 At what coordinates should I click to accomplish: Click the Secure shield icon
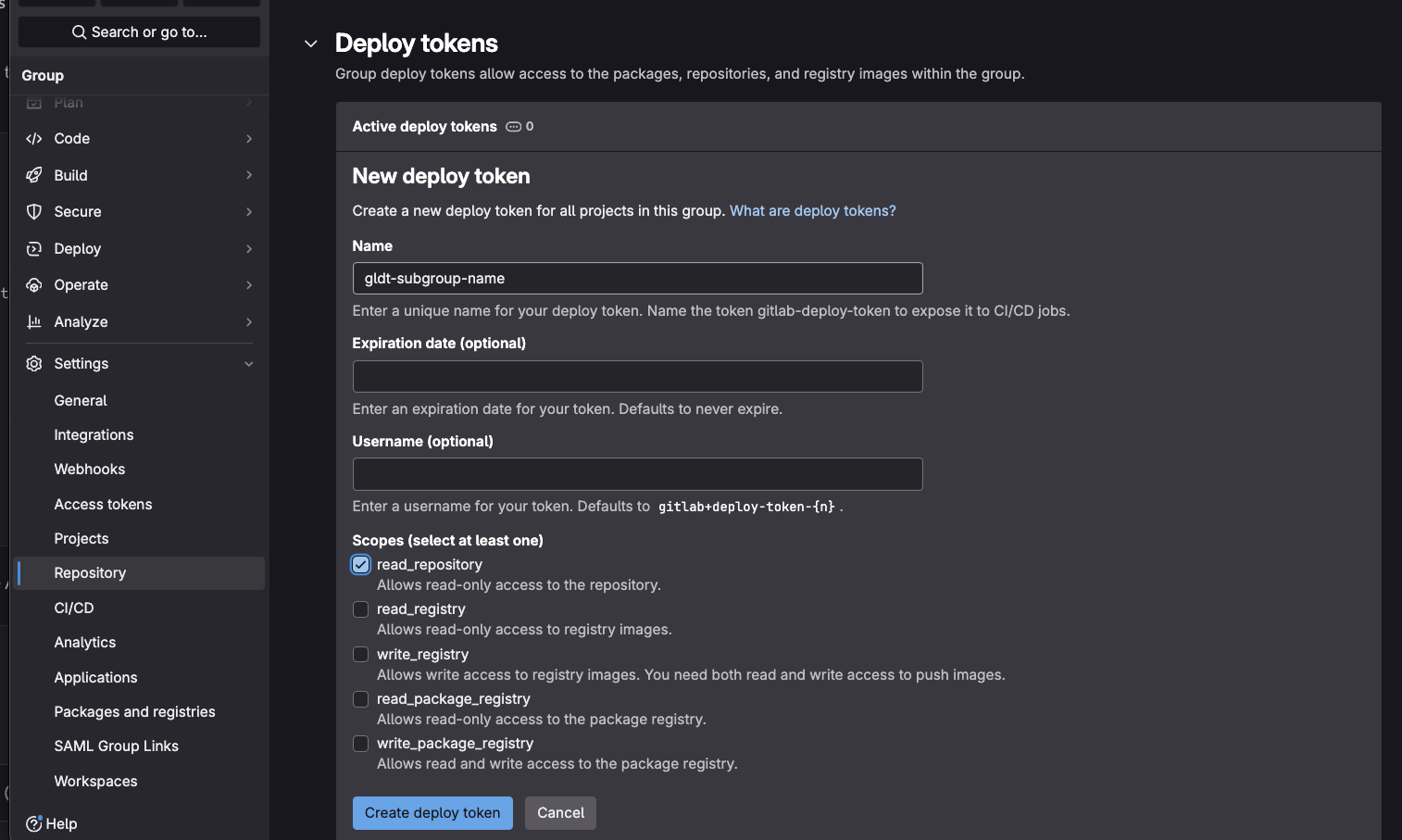[x=33, y=211]
